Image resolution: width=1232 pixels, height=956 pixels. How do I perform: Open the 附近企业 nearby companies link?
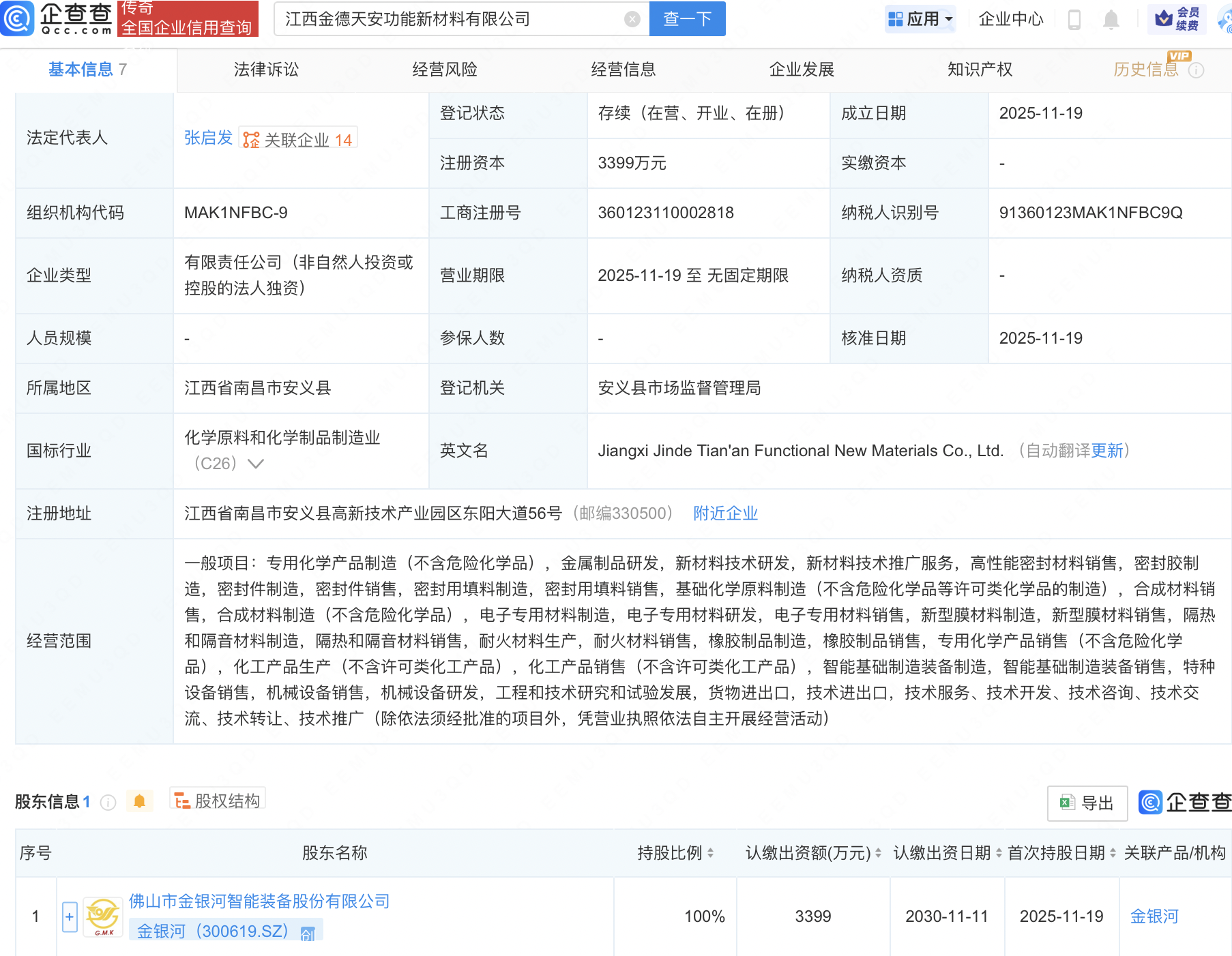(x=725, y=513)
